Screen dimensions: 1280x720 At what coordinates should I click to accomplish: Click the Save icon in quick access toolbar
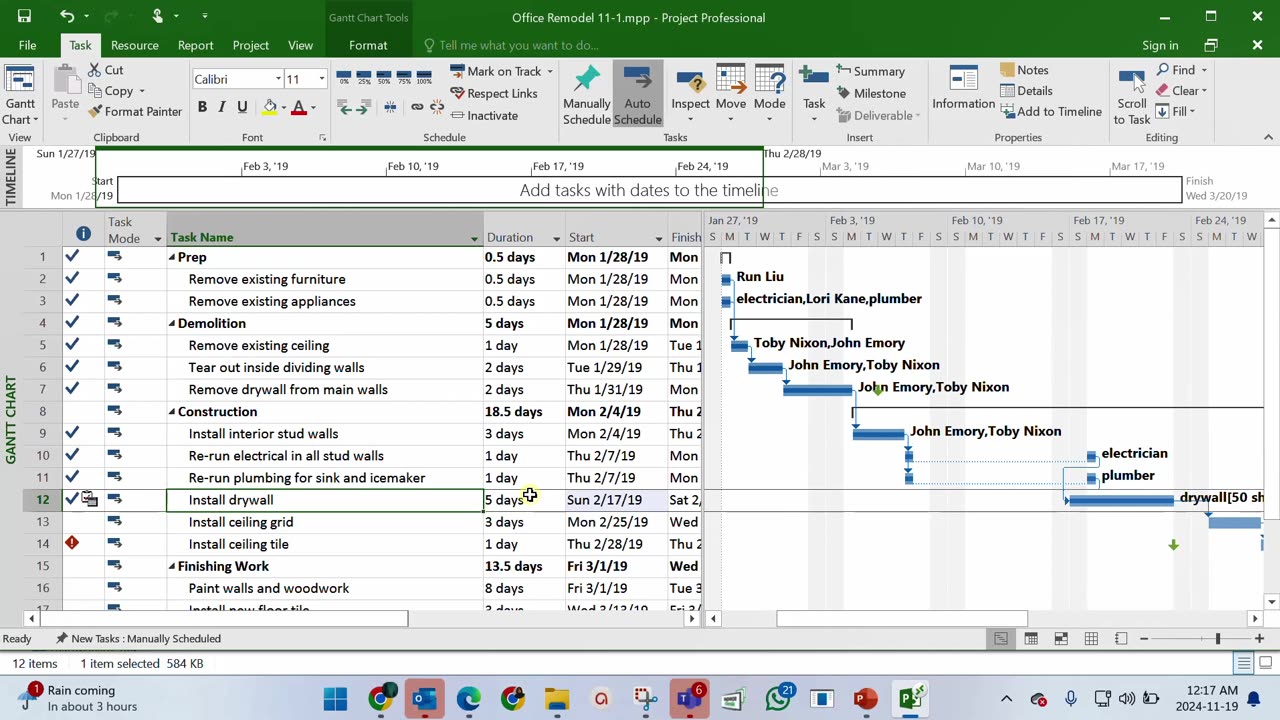point(24,17)
